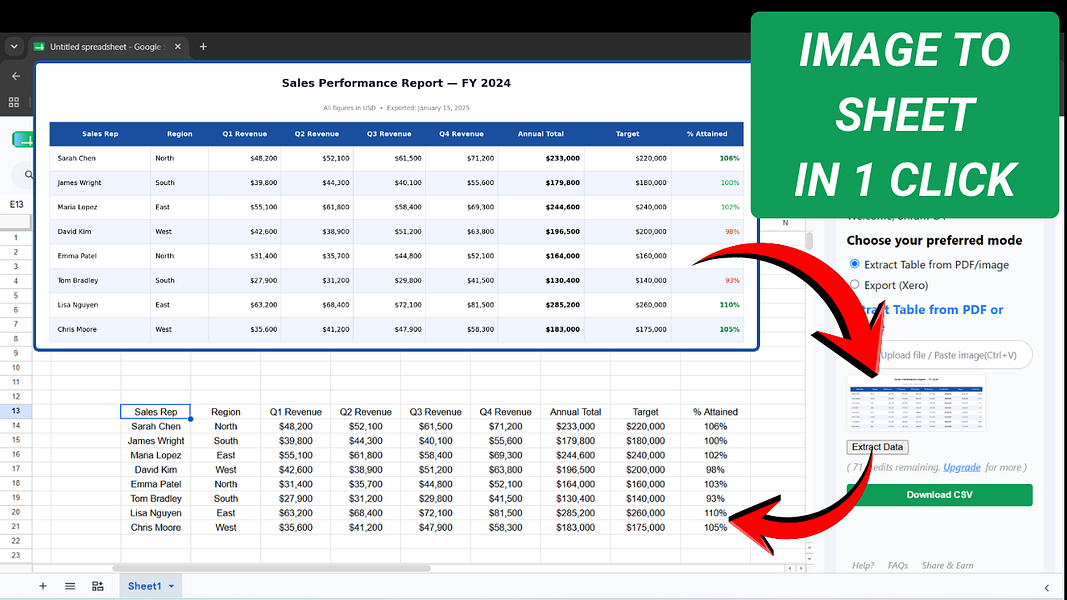Select the Sarah Chen cell in sheet
This screenshot has height=600, width=1067.
[x=155, y=427]
